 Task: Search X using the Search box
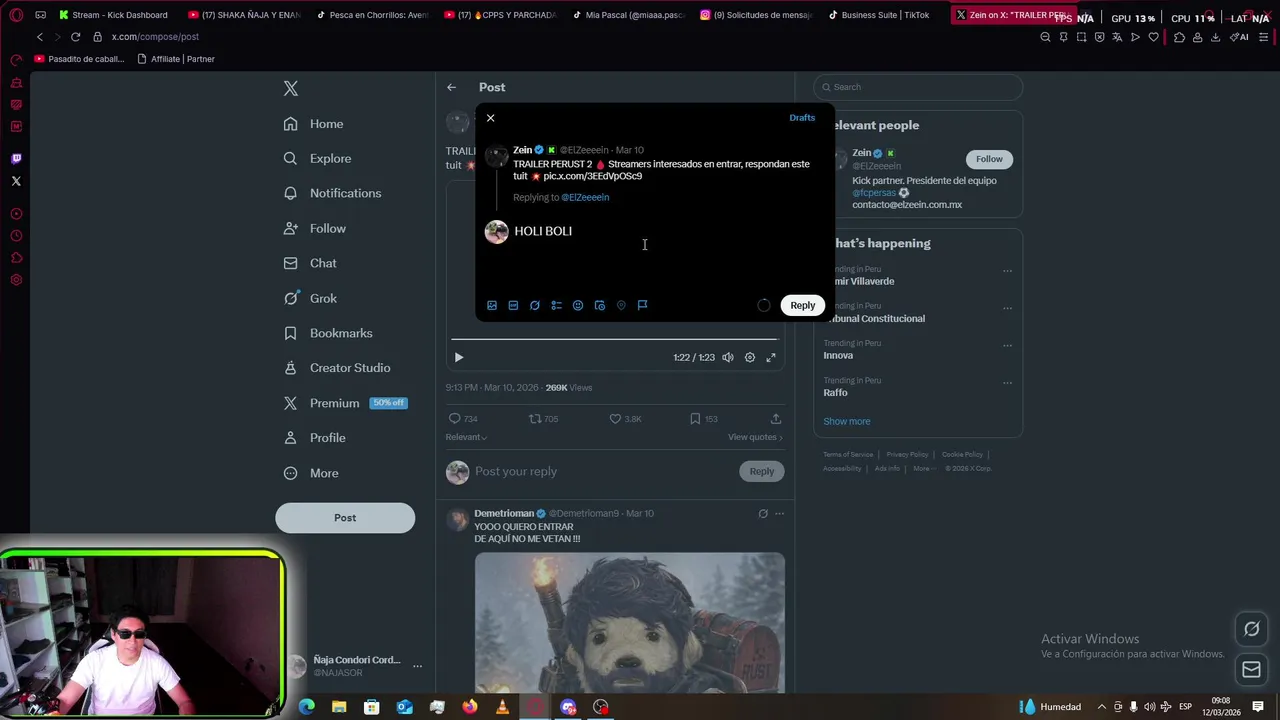tap(918, 87)
